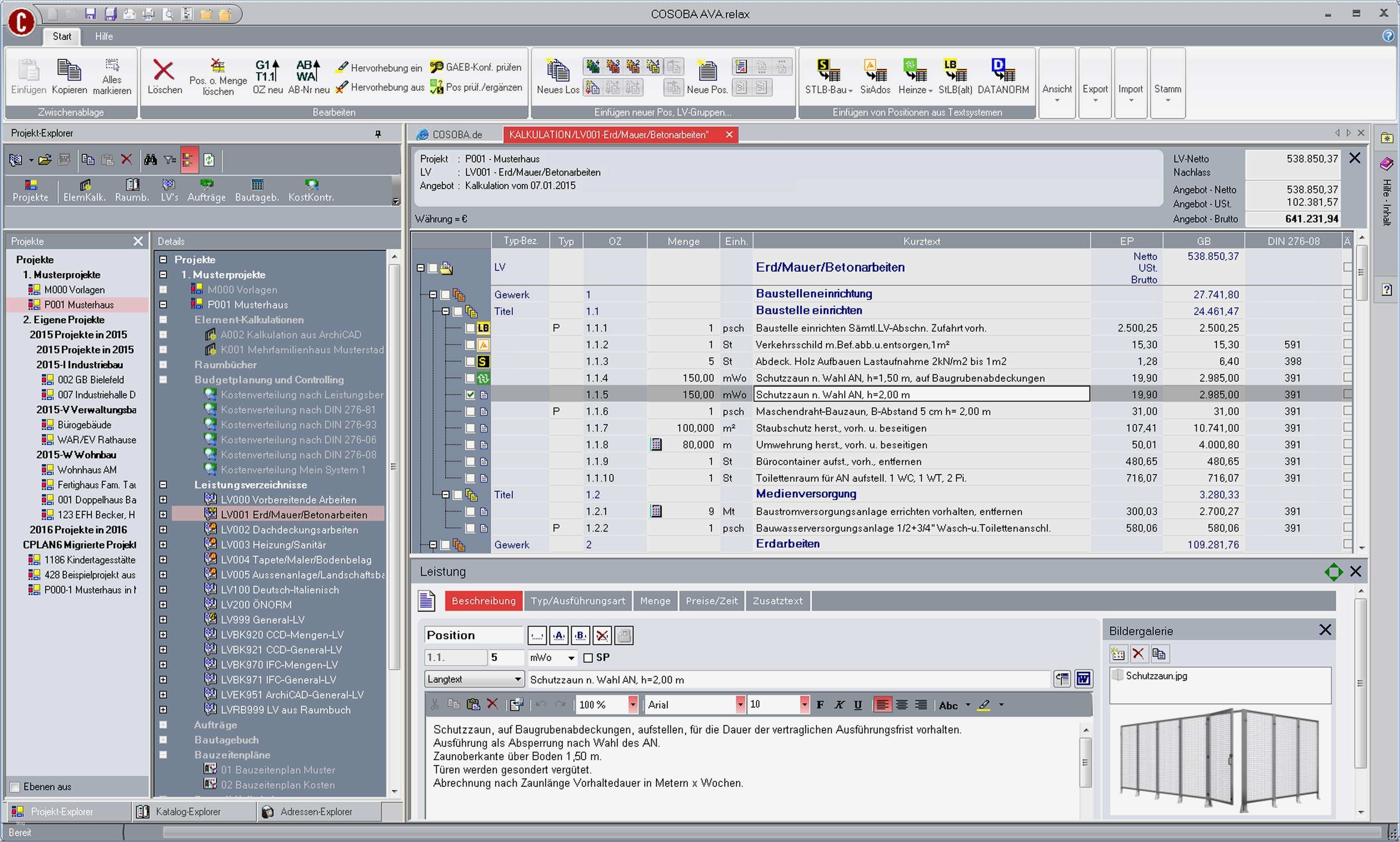Open the Langtext in Word icon

point(1084,679)
